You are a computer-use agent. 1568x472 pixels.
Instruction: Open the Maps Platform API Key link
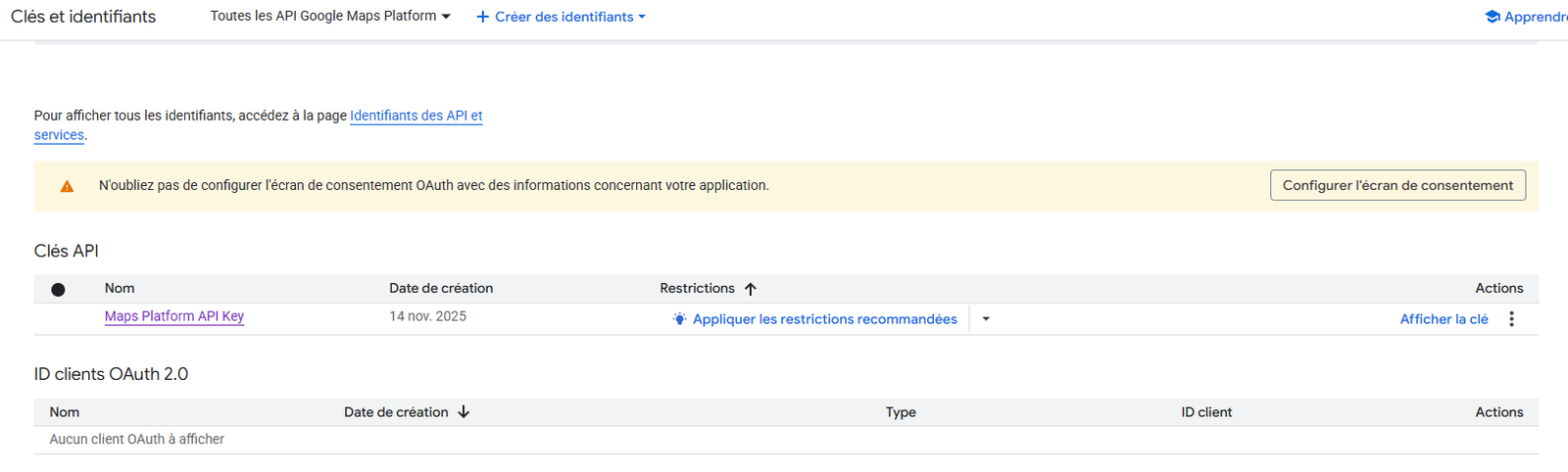174,316
